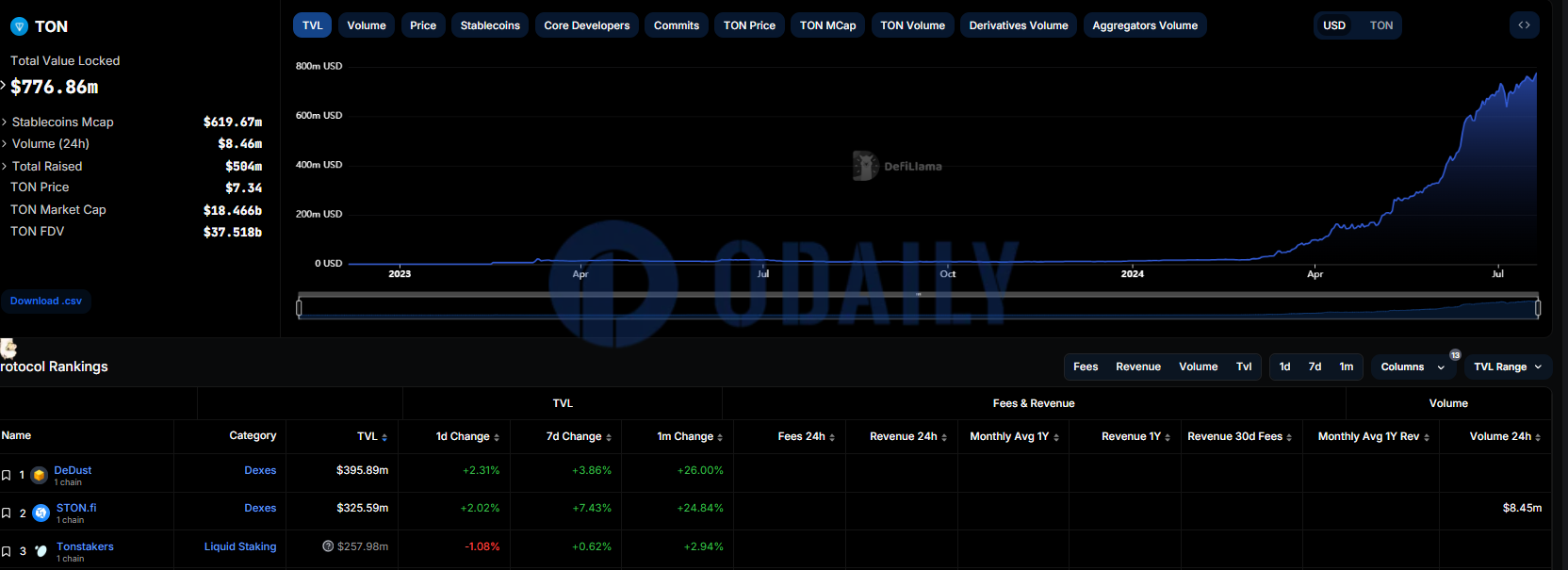The width and height of the screenshot is (1568, 570).
Task: Open the STON.fi protocol page
Action: [76, 508]
